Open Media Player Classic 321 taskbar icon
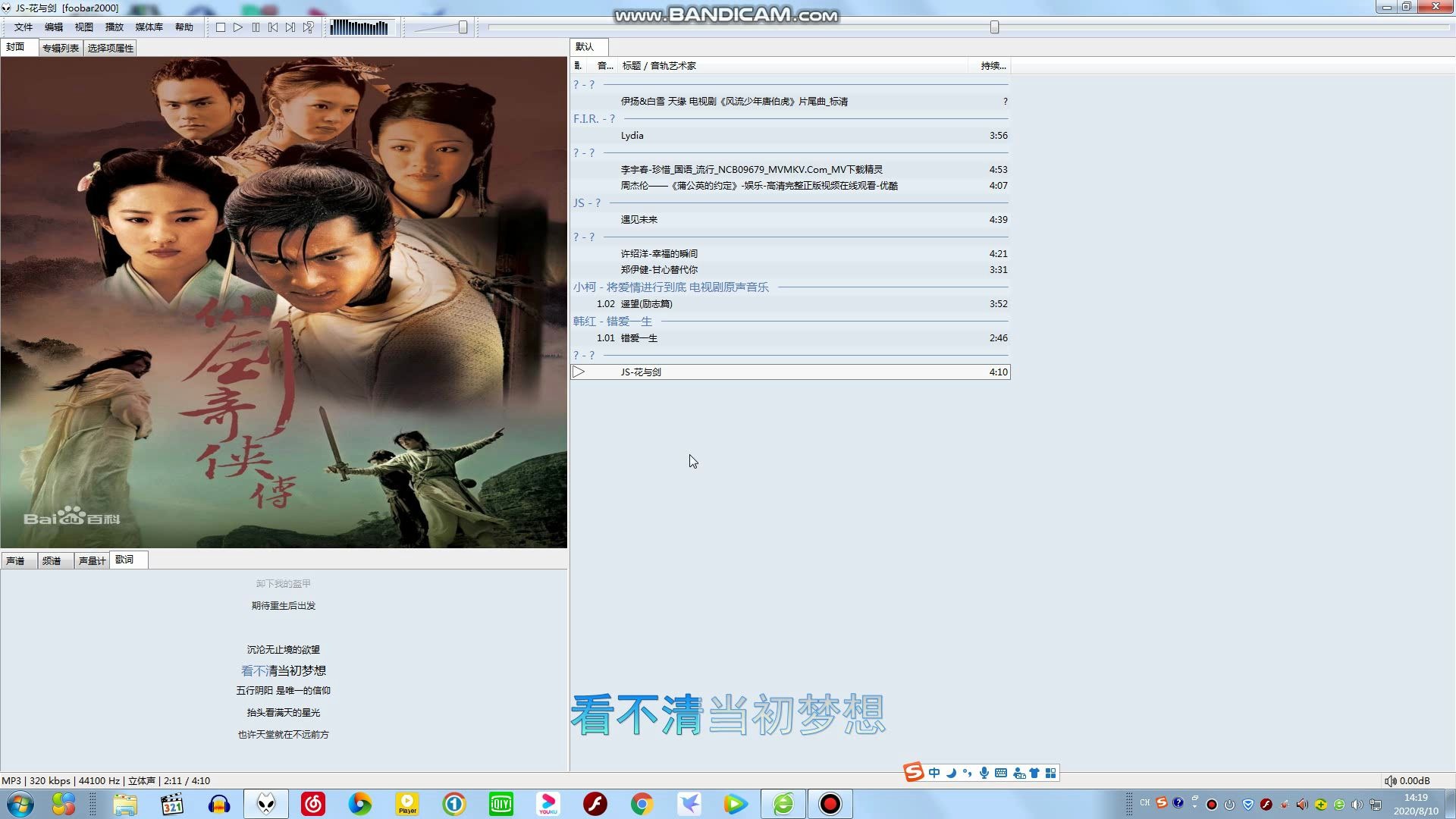The image size is (1456, 819). (172, 804)
